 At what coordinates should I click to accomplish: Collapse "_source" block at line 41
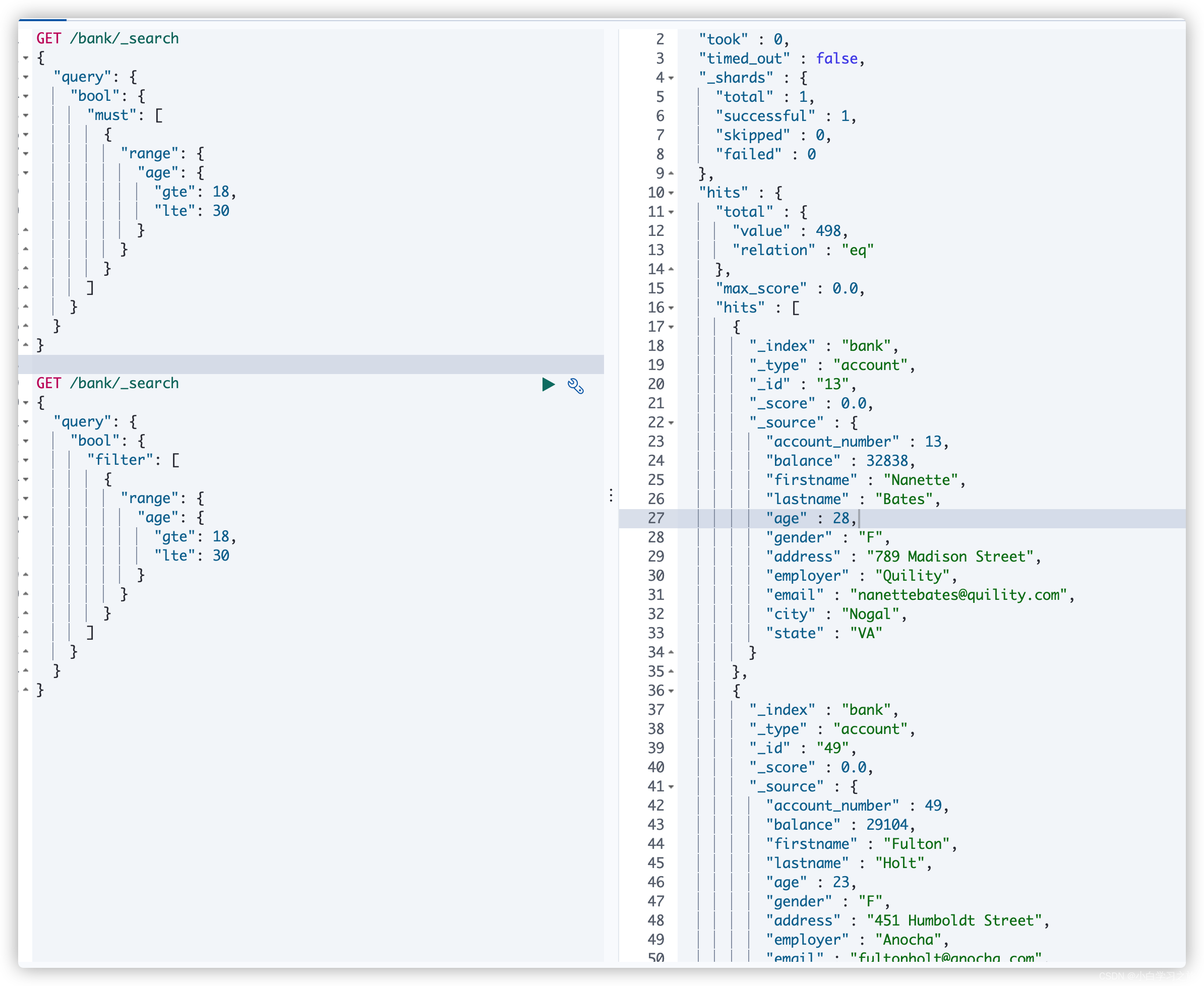671,787
